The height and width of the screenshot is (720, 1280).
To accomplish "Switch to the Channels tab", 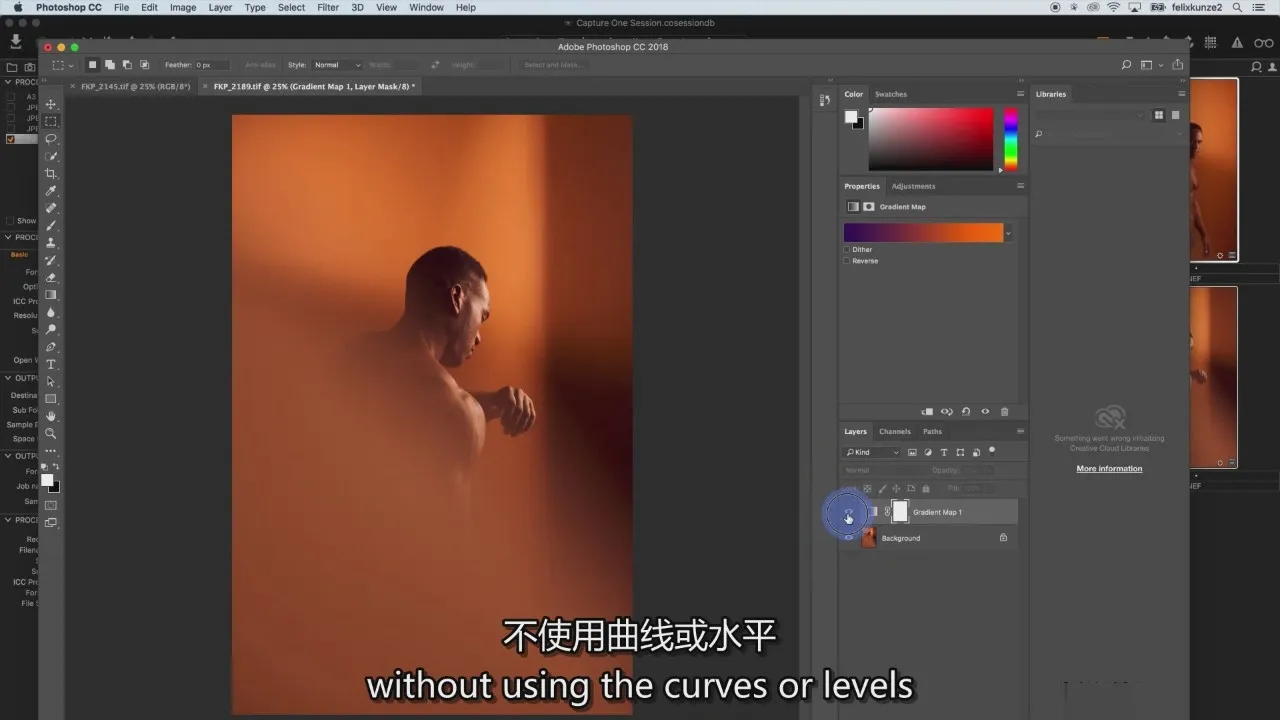I will pos(895,432).
